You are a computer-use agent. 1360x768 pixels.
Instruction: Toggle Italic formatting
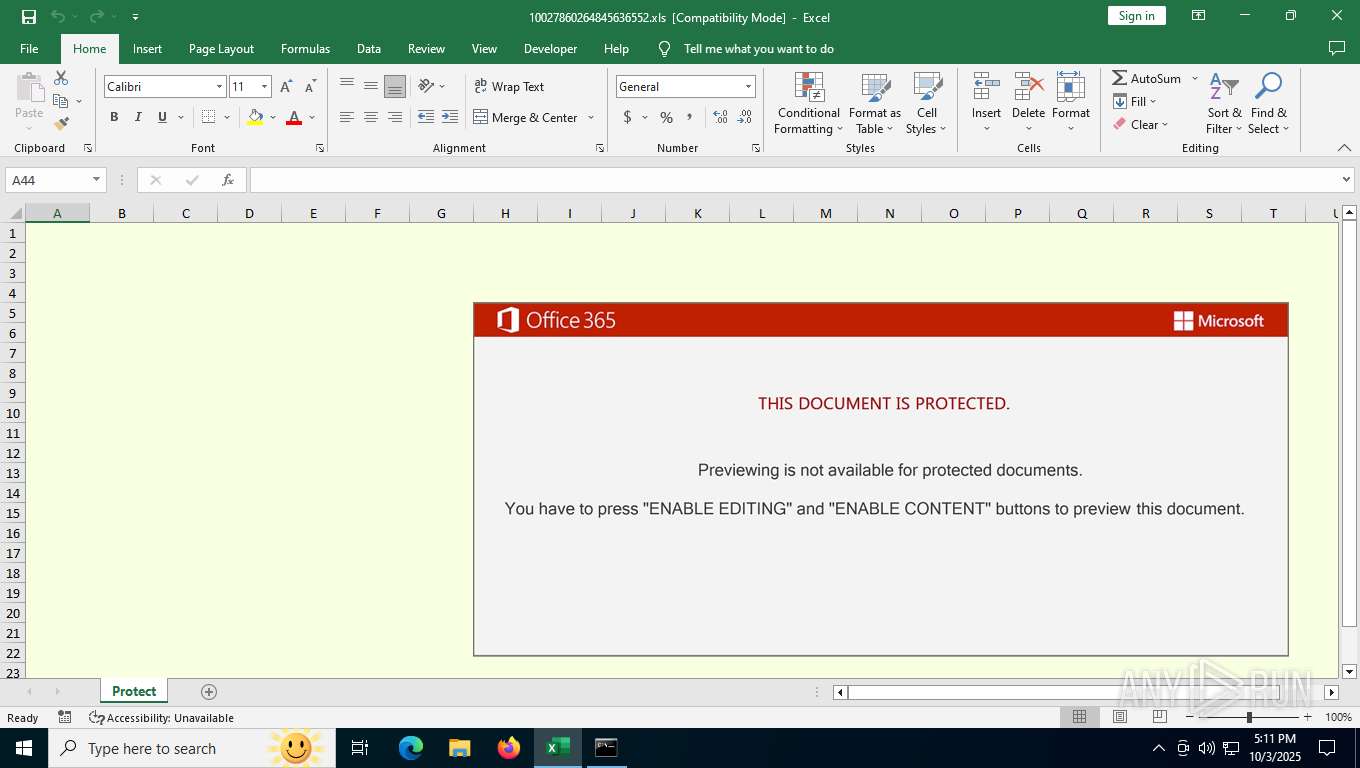[138, 117]
